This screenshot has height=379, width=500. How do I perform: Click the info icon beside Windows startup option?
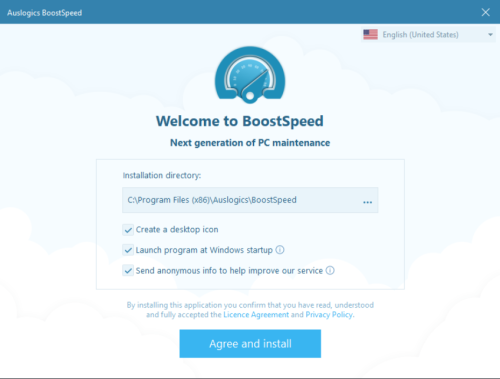(x=280, y=250)
